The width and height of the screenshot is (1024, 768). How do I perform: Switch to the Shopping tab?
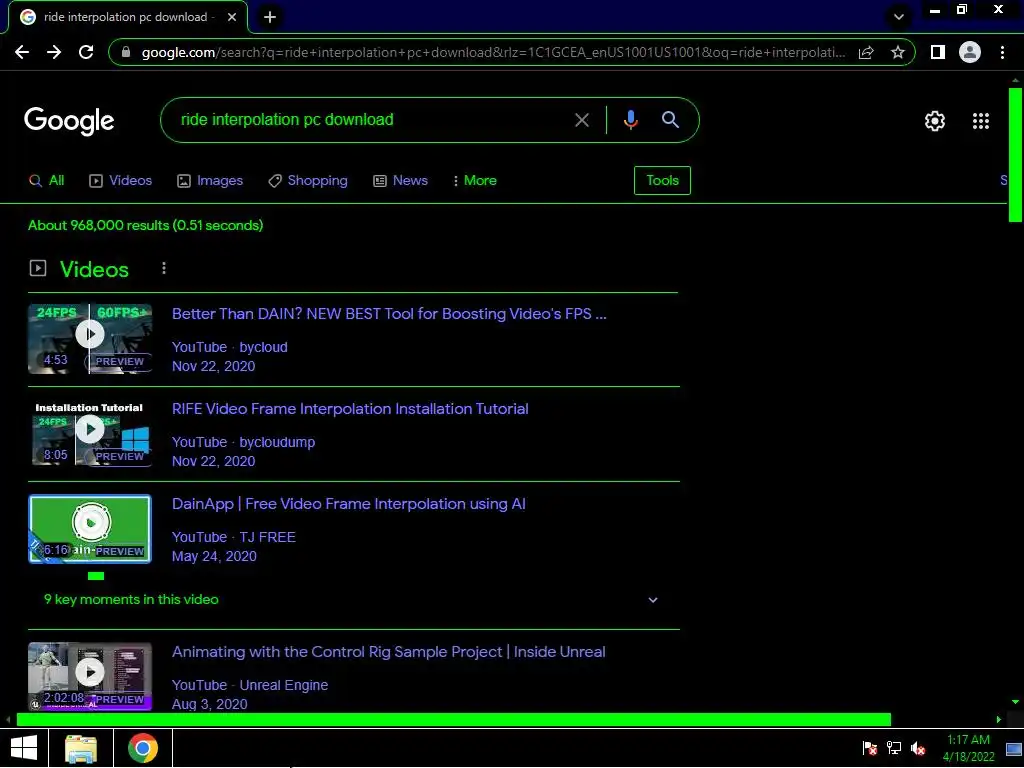click(x=308, y=181)
